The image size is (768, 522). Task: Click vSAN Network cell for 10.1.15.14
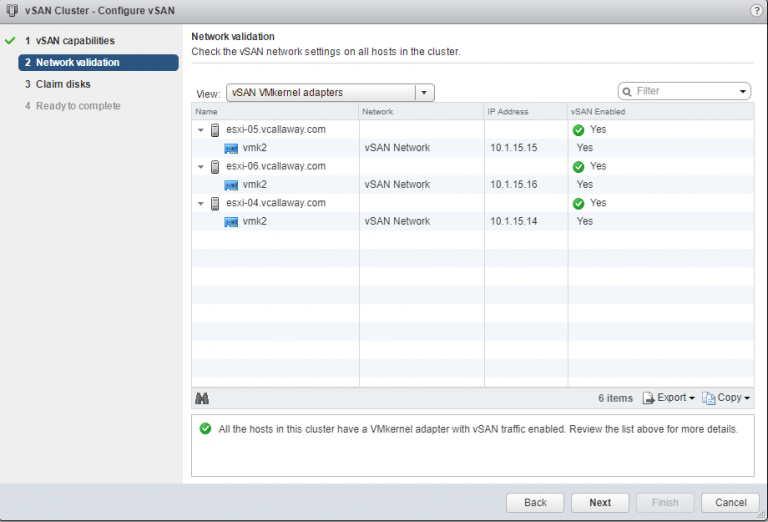tap(397, 221)
